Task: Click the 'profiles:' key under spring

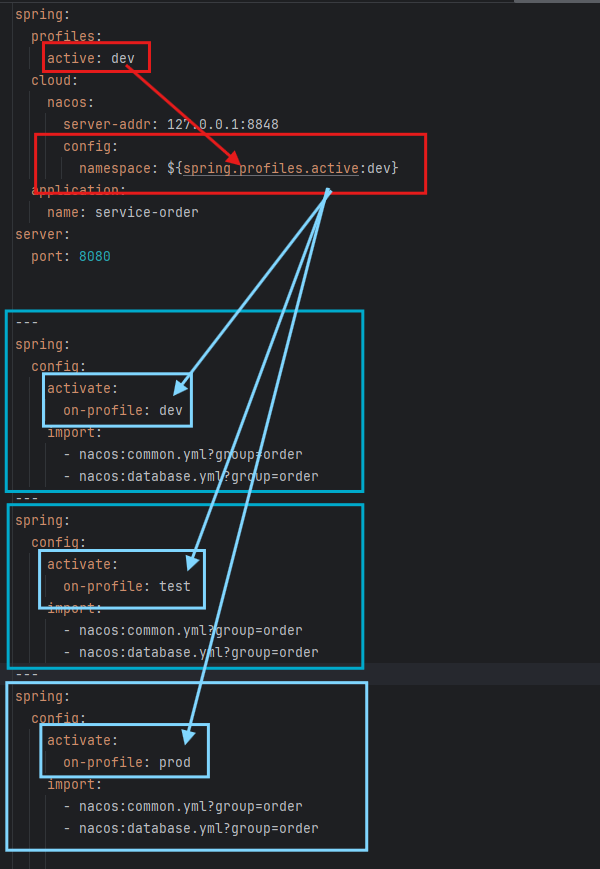Action: [66, 36]
